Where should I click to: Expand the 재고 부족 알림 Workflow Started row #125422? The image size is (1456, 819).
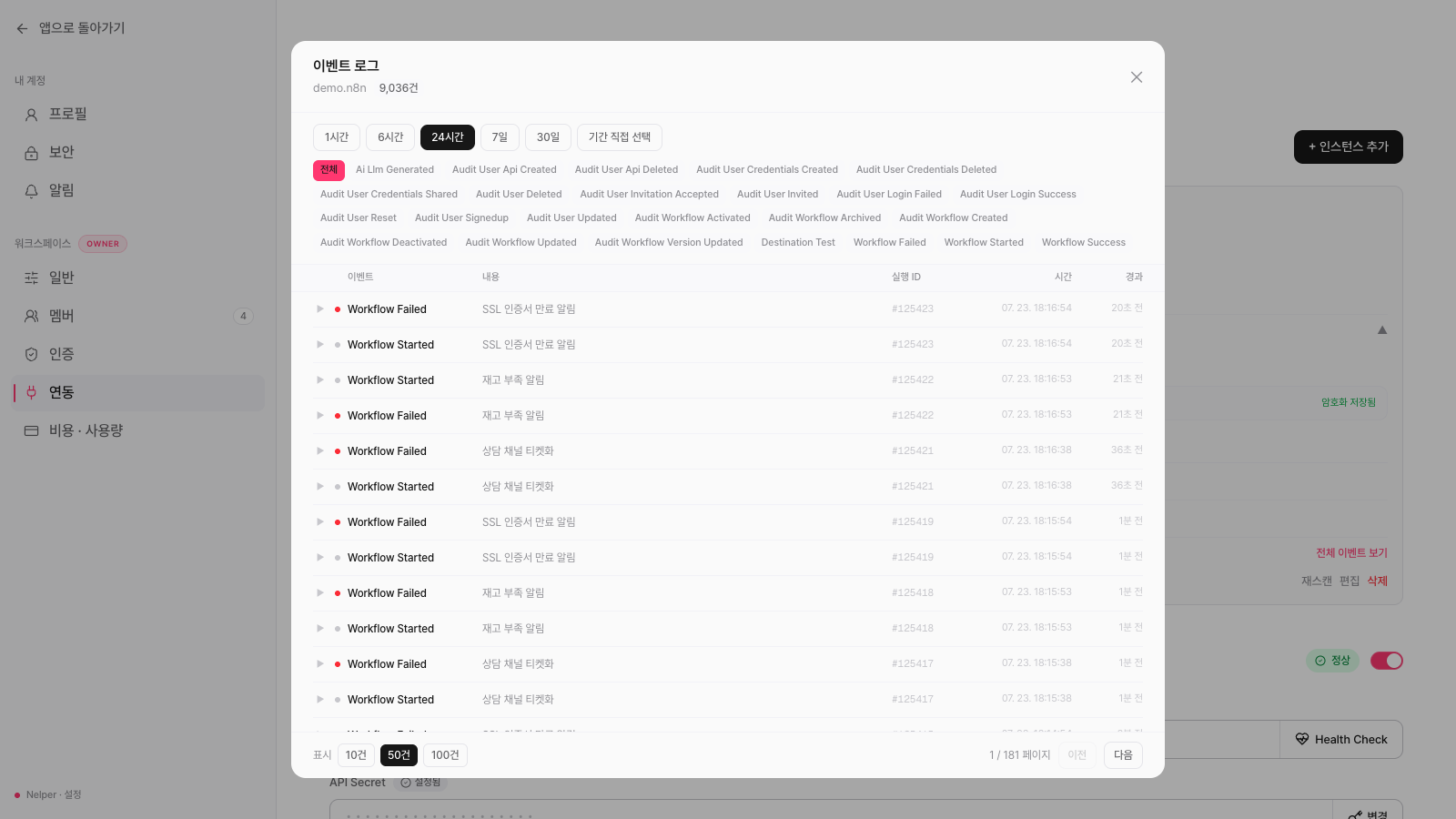(x=320, y=380)
